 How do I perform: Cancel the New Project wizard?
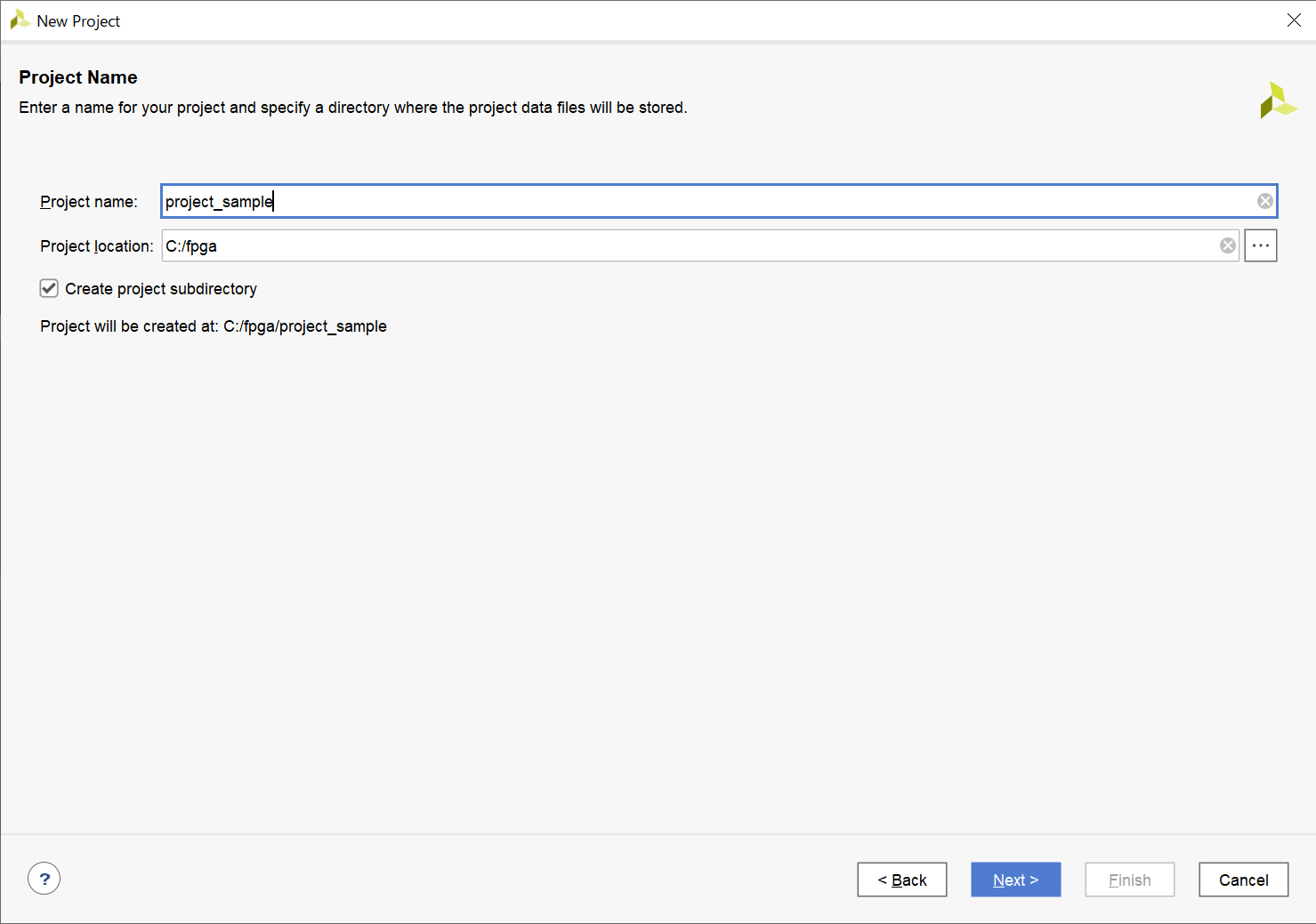(x=1243, y=880)
